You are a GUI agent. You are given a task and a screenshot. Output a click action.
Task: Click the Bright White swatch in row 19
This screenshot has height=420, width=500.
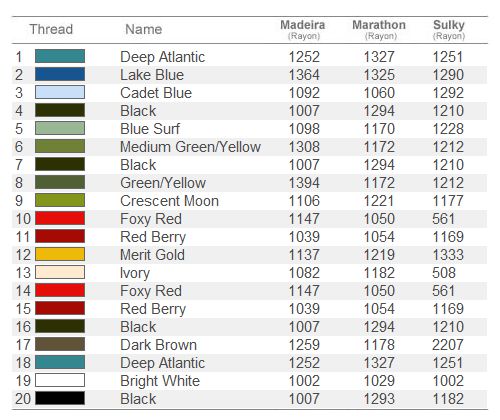pyautogui.click(x=60, y=380)
